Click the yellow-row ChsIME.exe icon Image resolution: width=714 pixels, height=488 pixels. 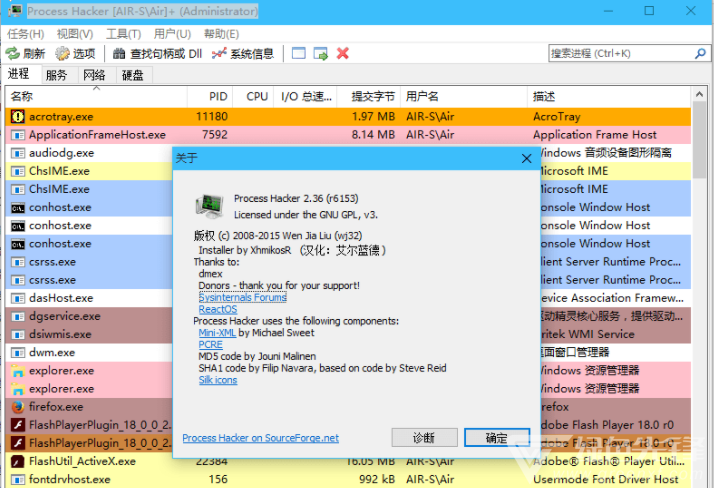18,171
